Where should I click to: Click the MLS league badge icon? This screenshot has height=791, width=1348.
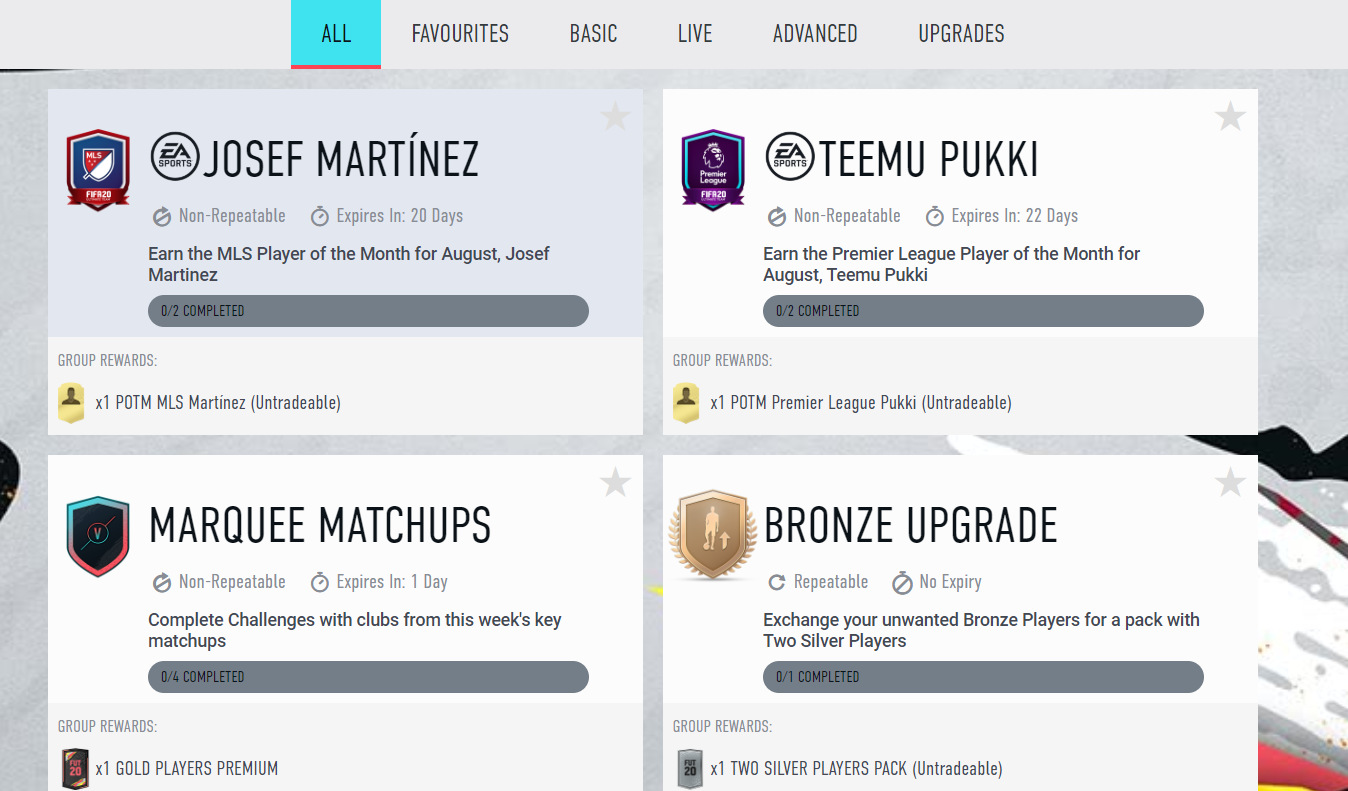pyautogui.click(x=98, y=170)
